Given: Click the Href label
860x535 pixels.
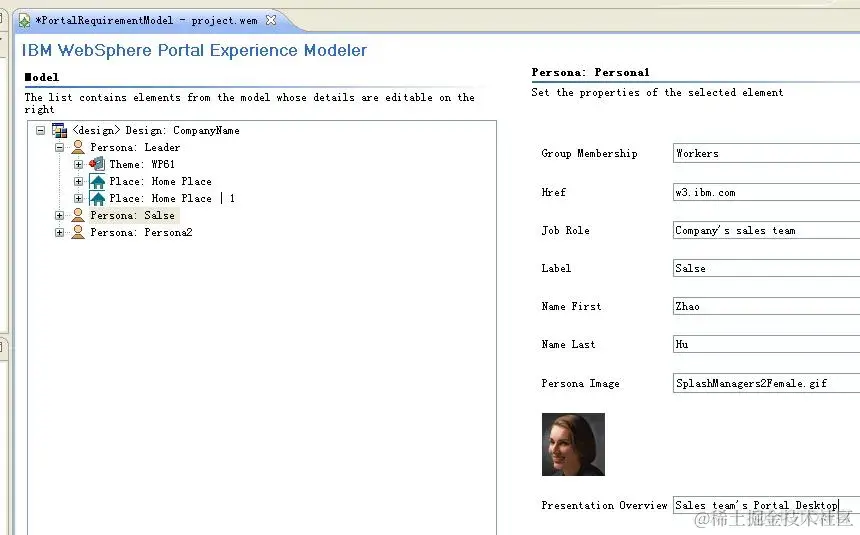Looking at the screenshot, I should tap(553, 192).
